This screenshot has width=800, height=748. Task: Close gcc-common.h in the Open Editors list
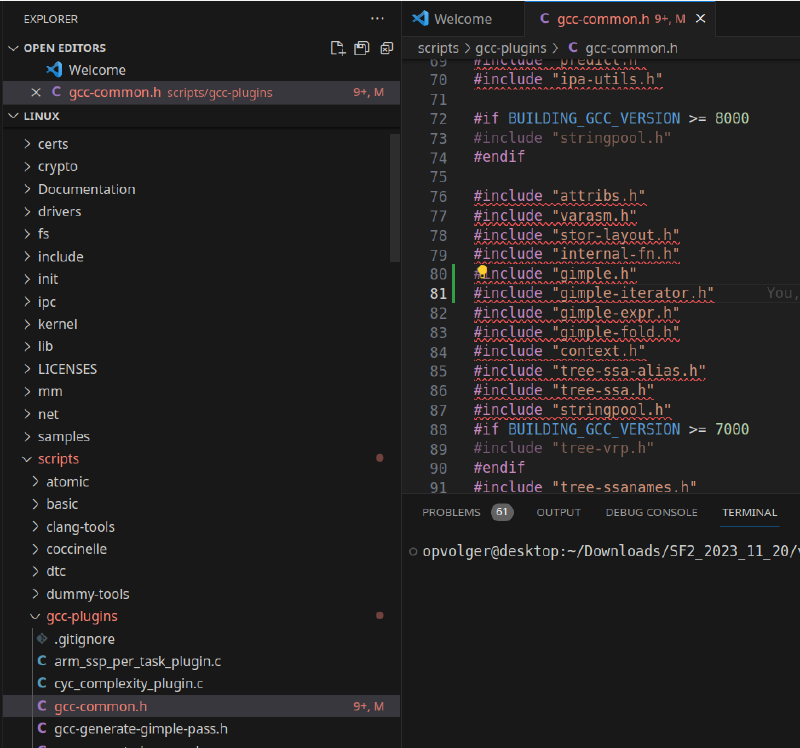36,92
